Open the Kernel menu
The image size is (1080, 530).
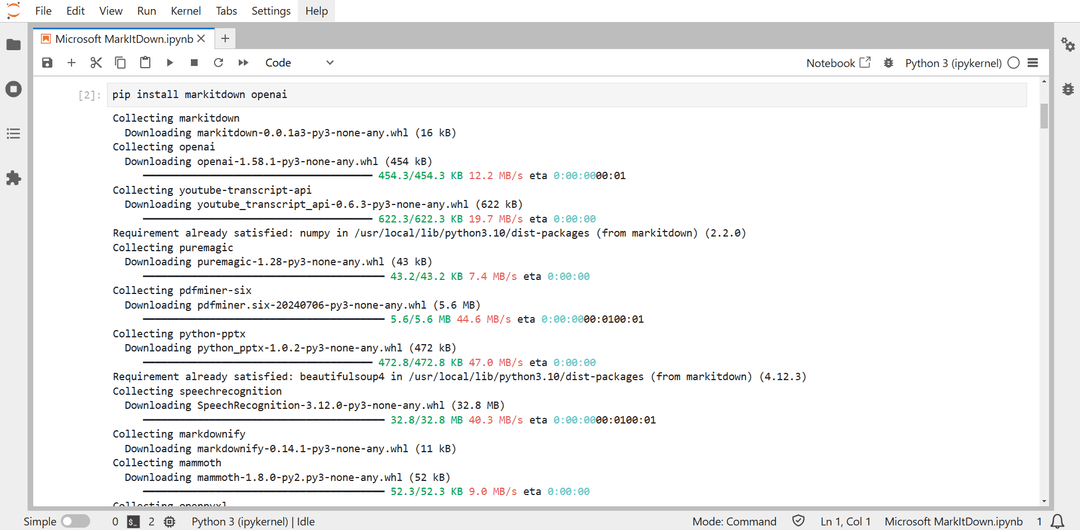click(x=186, y=11)
